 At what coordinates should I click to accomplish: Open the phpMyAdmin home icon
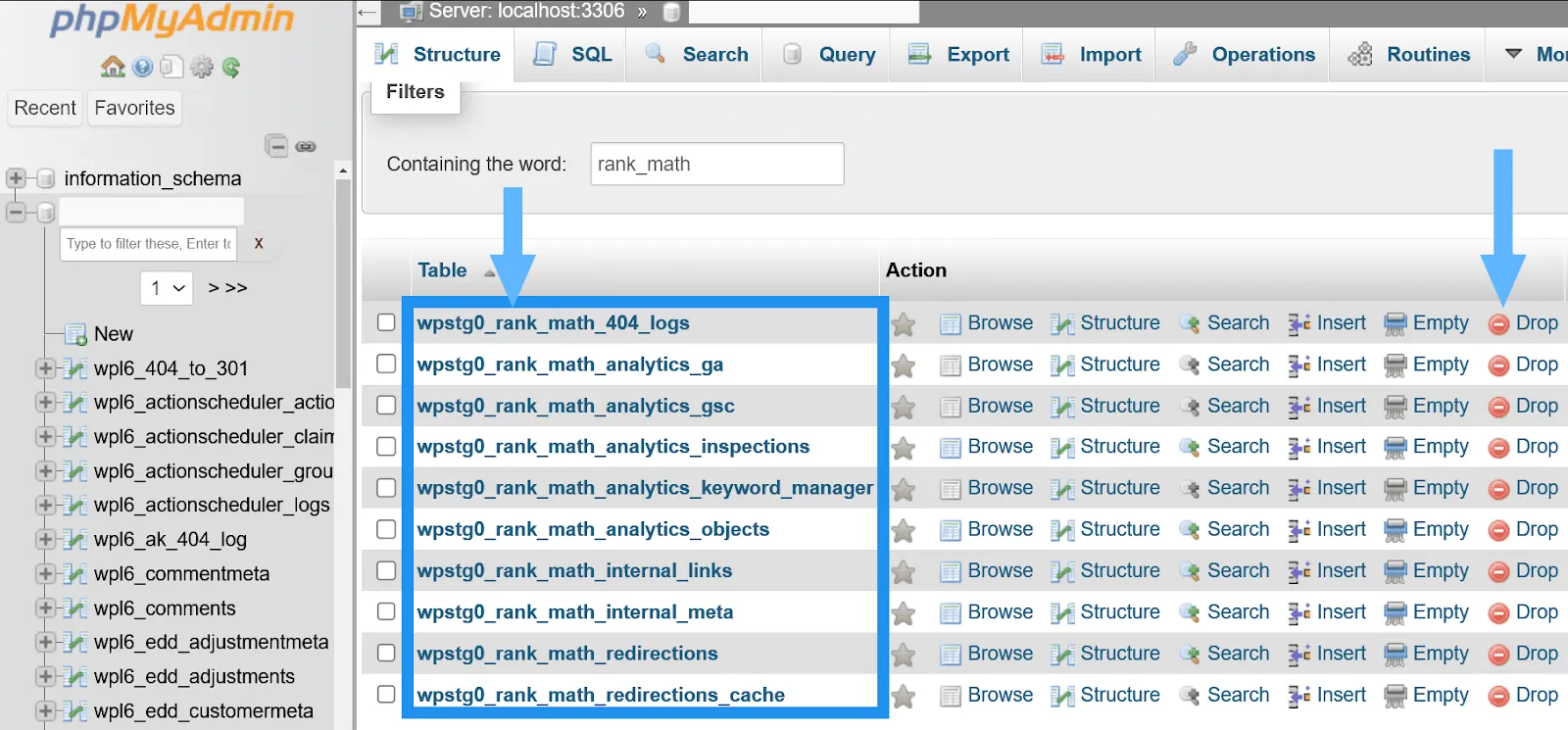pos(113,67)
